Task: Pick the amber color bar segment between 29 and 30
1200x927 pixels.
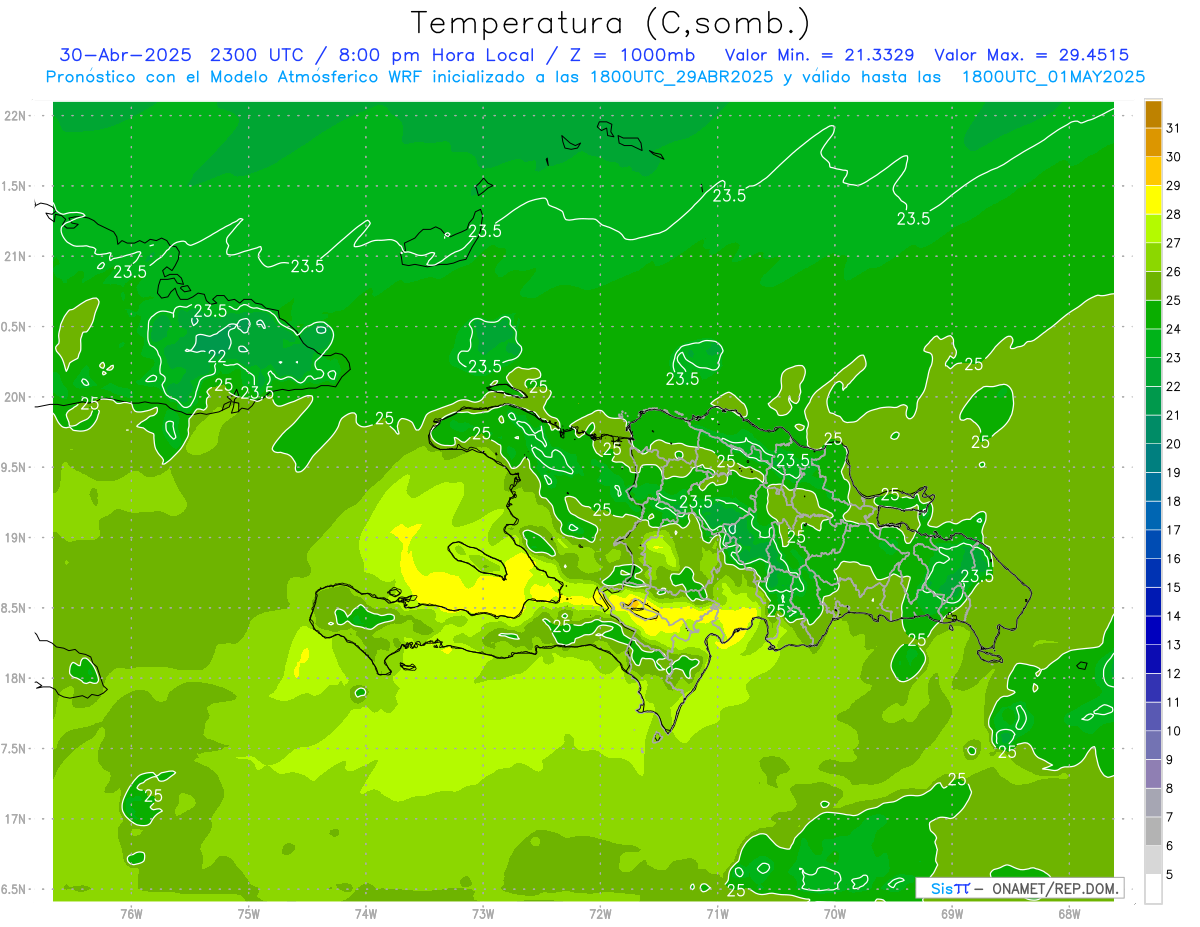Action: [x=1153, y=171]
